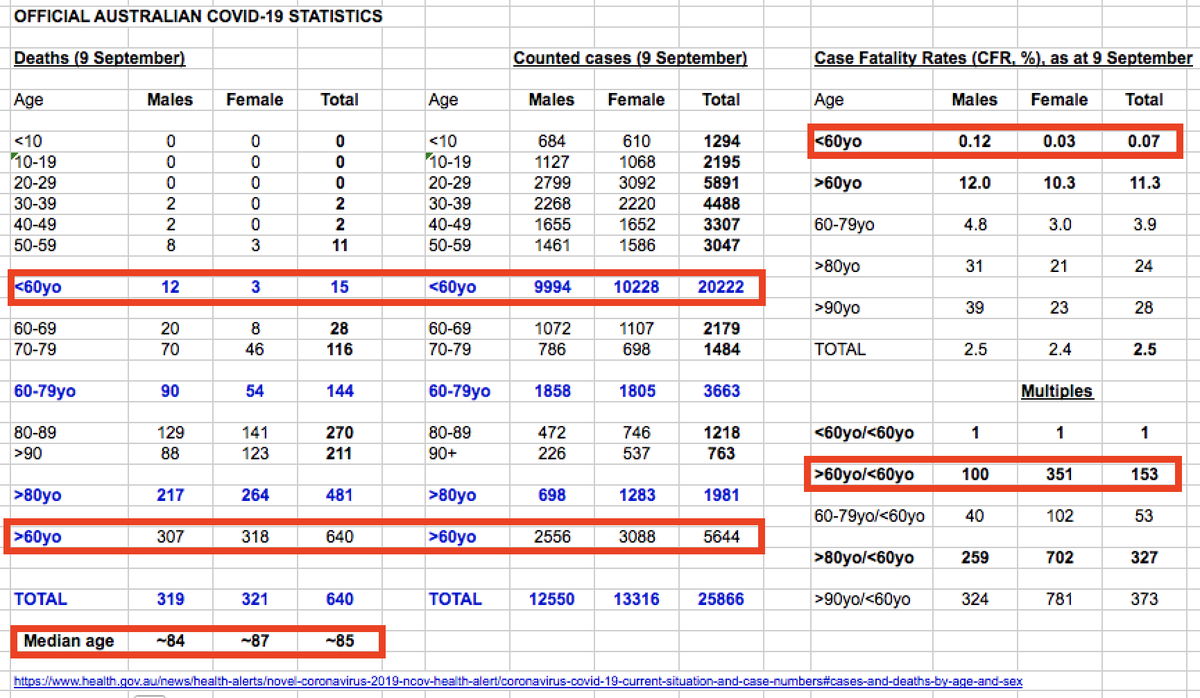Screen dimensions: 1200x698
Task: Select the '781' multiples cell
Action: [1059, 599]
